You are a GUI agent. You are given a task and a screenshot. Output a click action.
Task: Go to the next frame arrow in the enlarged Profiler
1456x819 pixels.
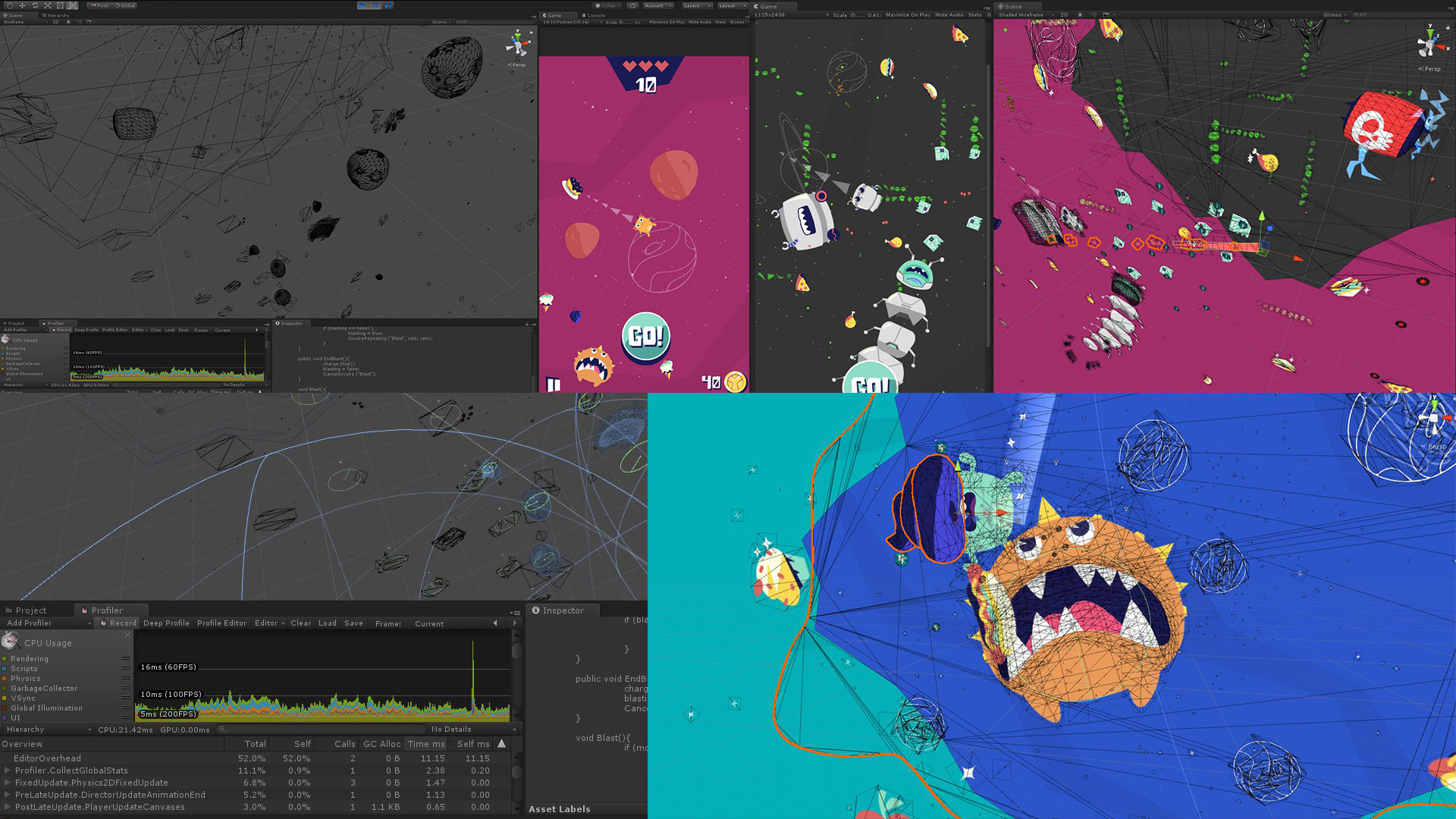[x=515, y=623]
